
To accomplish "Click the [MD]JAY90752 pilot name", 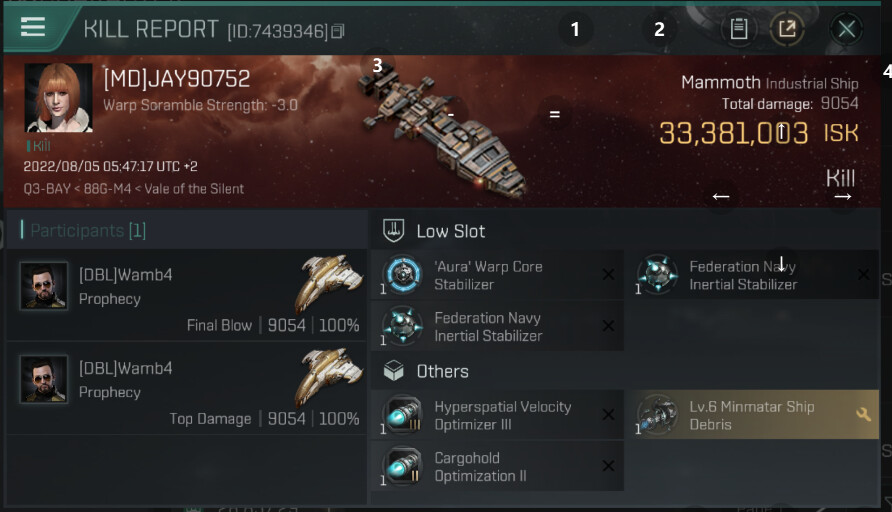I will tap(176, 78).
